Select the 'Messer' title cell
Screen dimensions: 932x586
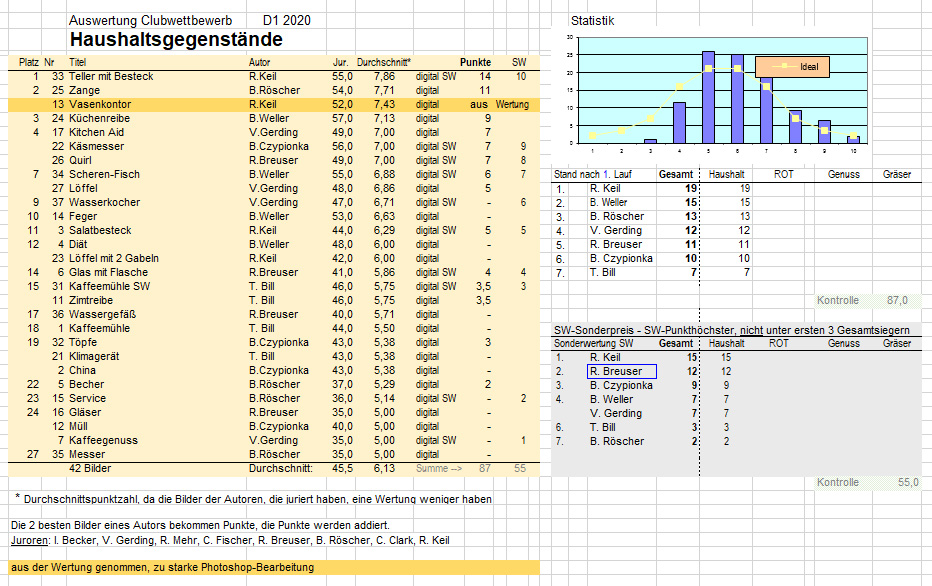87,454
